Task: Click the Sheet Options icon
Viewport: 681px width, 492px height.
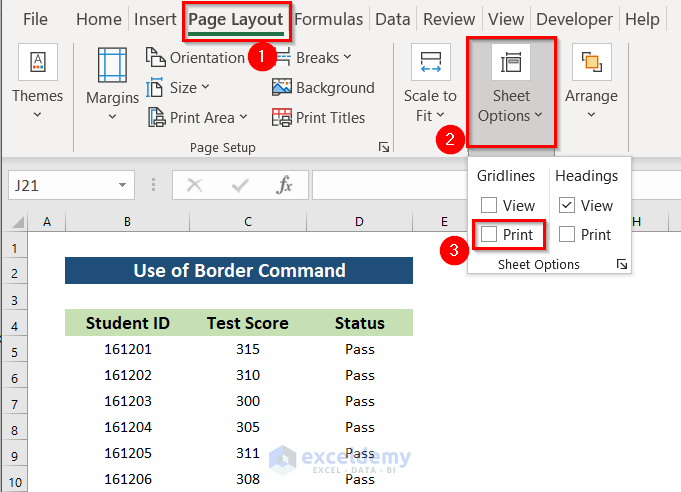Action: 511,62
